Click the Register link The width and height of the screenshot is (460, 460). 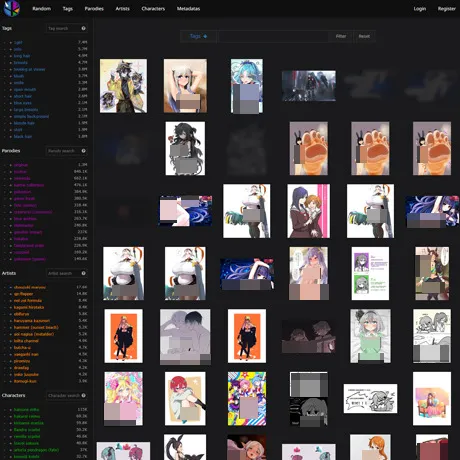click(447, 9)
